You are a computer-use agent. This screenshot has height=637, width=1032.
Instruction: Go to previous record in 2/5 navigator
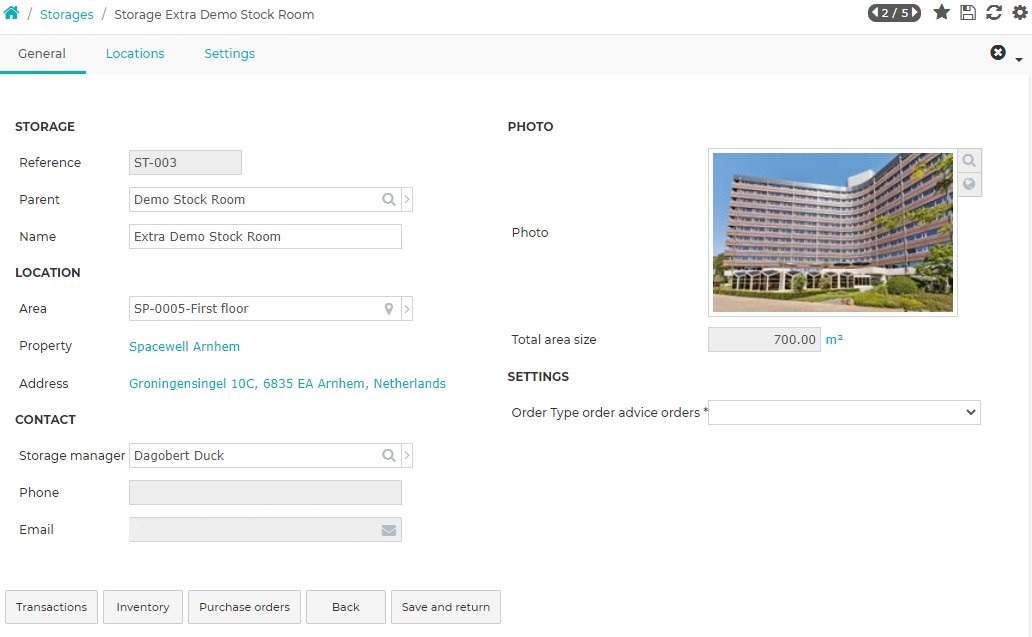tap(876, 13)
